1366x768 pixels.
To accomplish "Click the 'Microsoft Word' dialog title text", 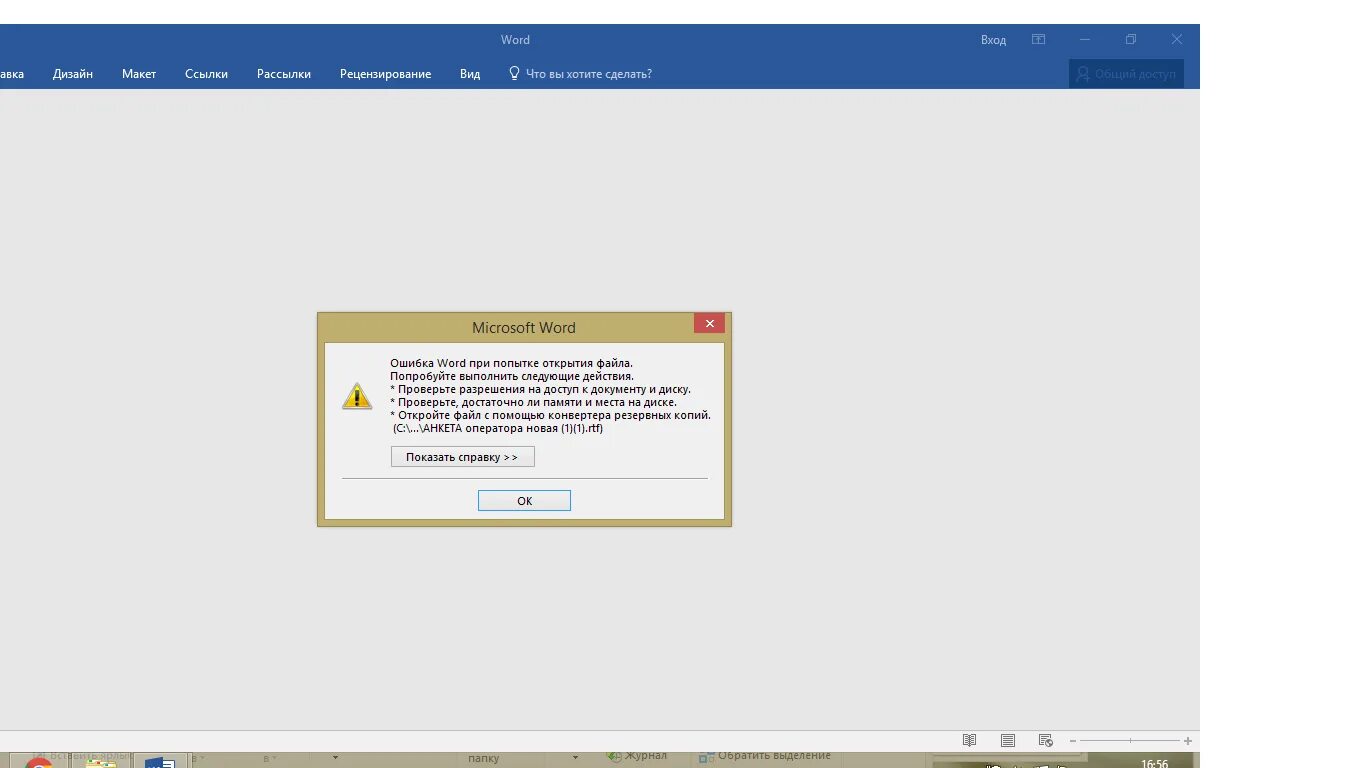I will 524,328.
